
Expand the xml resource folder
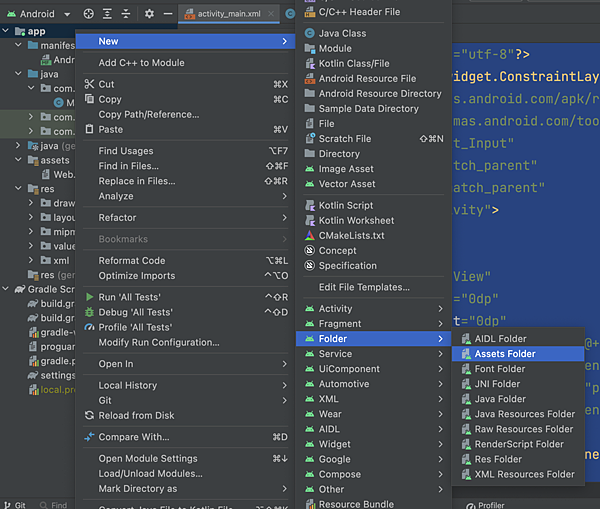[x=31, y=260]
